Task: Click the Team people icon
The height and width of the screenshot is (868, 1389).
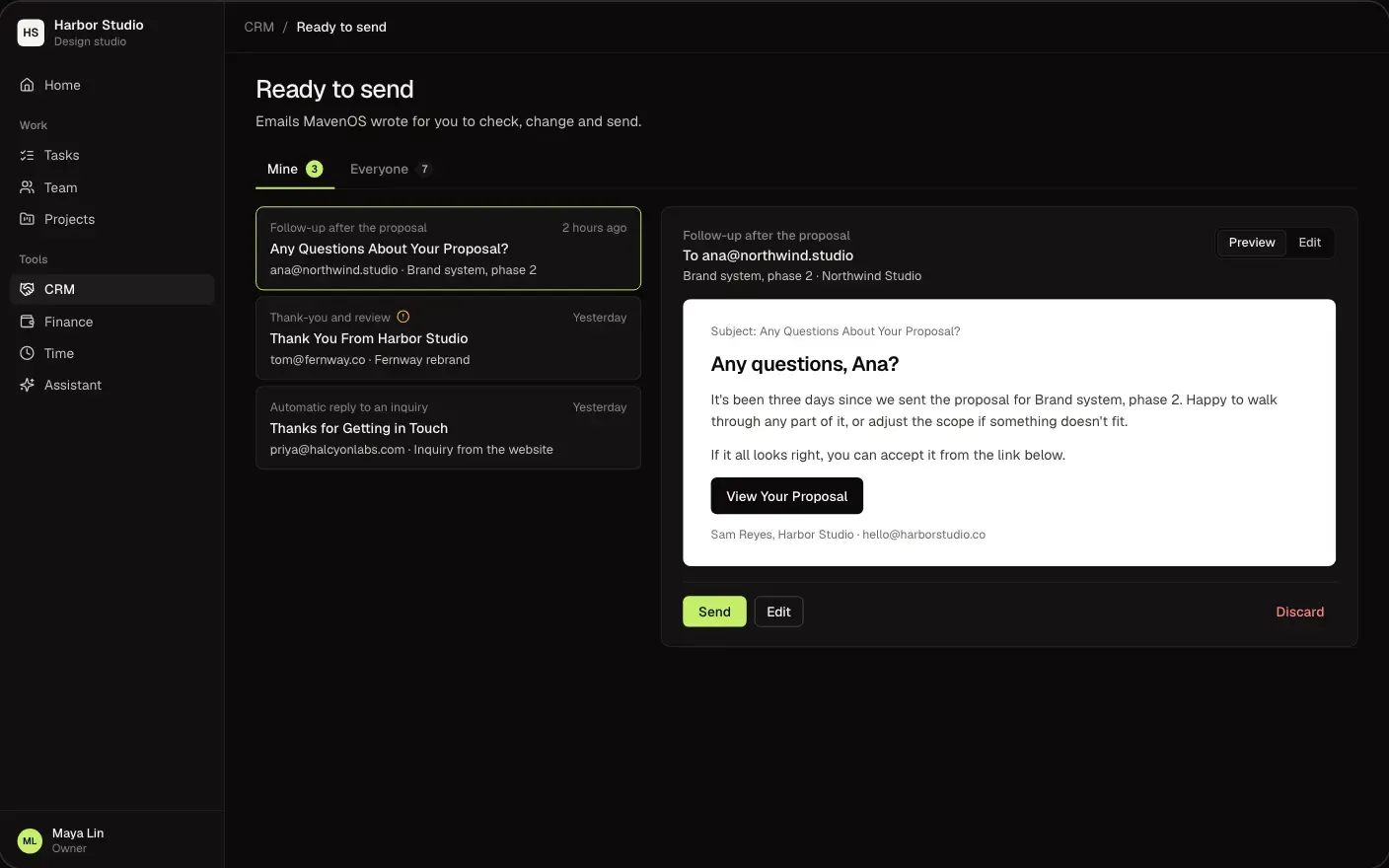Action: tap(28, 187)
